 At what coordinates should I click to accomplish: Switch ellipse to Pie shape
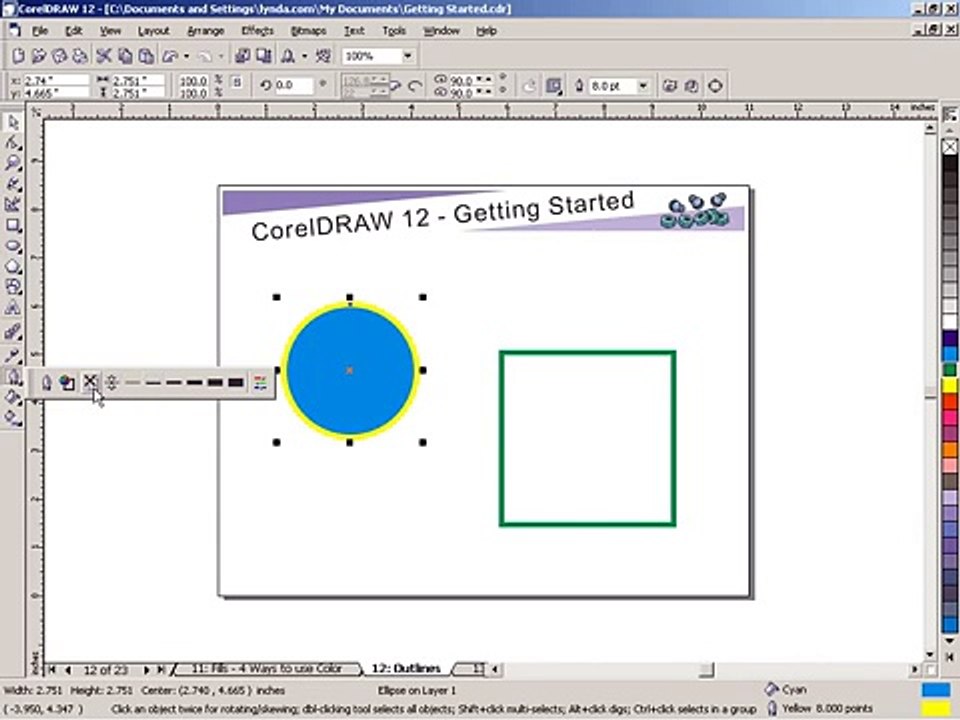click(395, 86)
